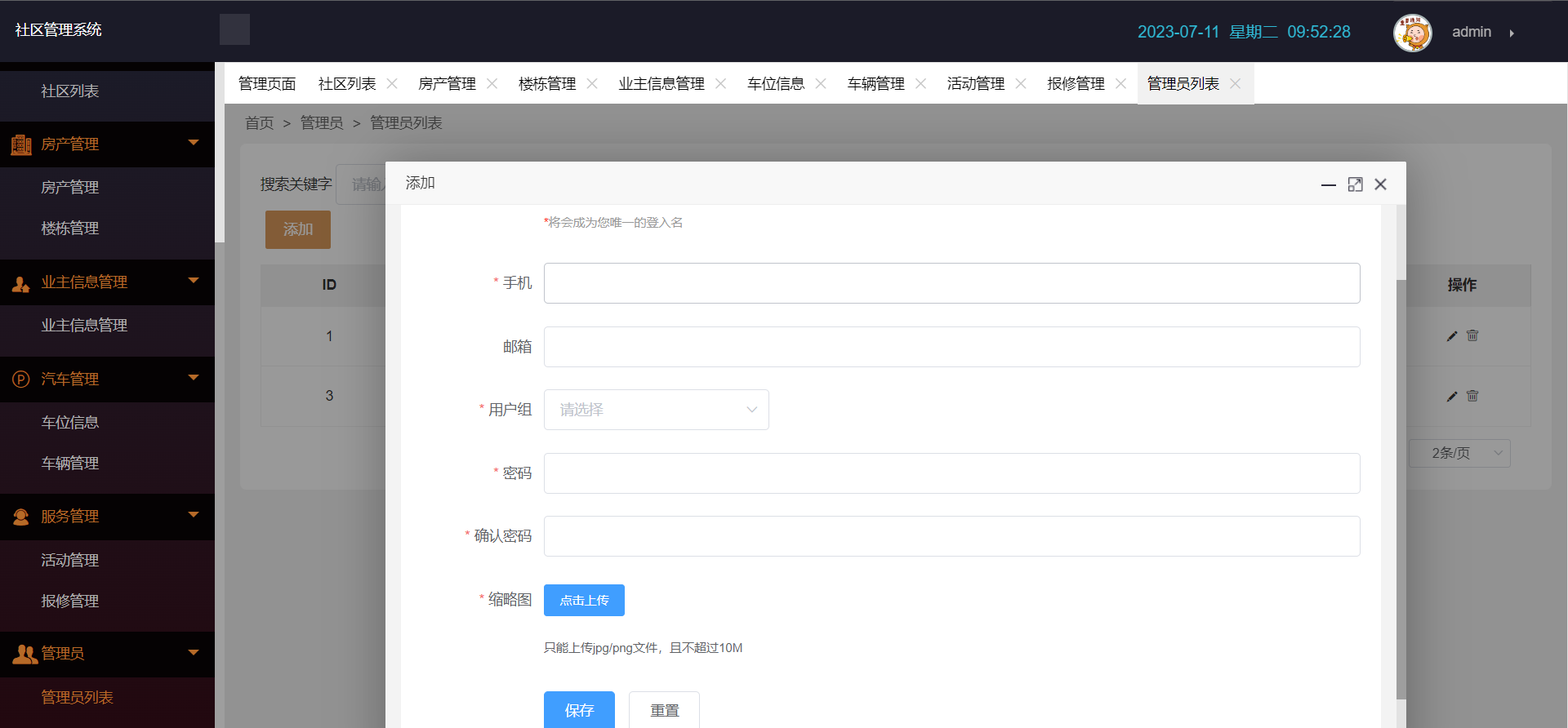
Task: Close the 楼栋管理 tab with its X icon
Action: (592, 83)
